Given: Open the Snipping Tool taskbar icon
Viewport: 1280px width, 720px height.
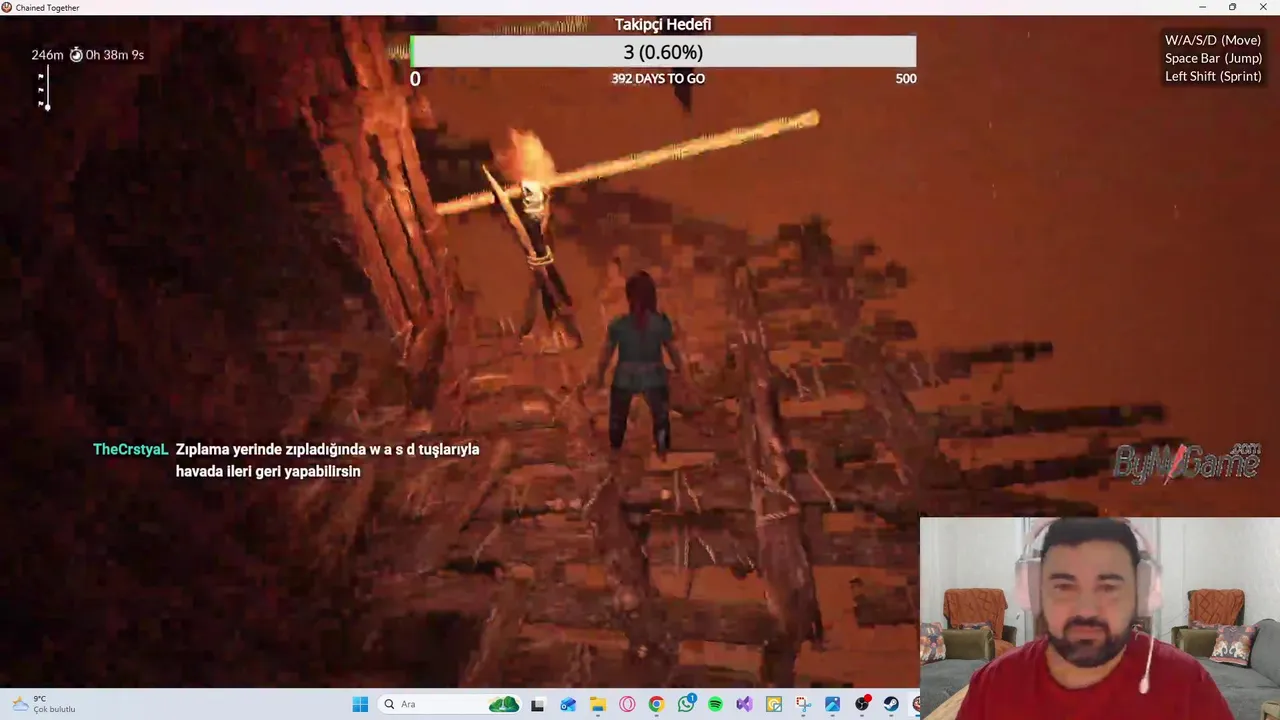Looking at the screenshot, I should click(803, 704).
